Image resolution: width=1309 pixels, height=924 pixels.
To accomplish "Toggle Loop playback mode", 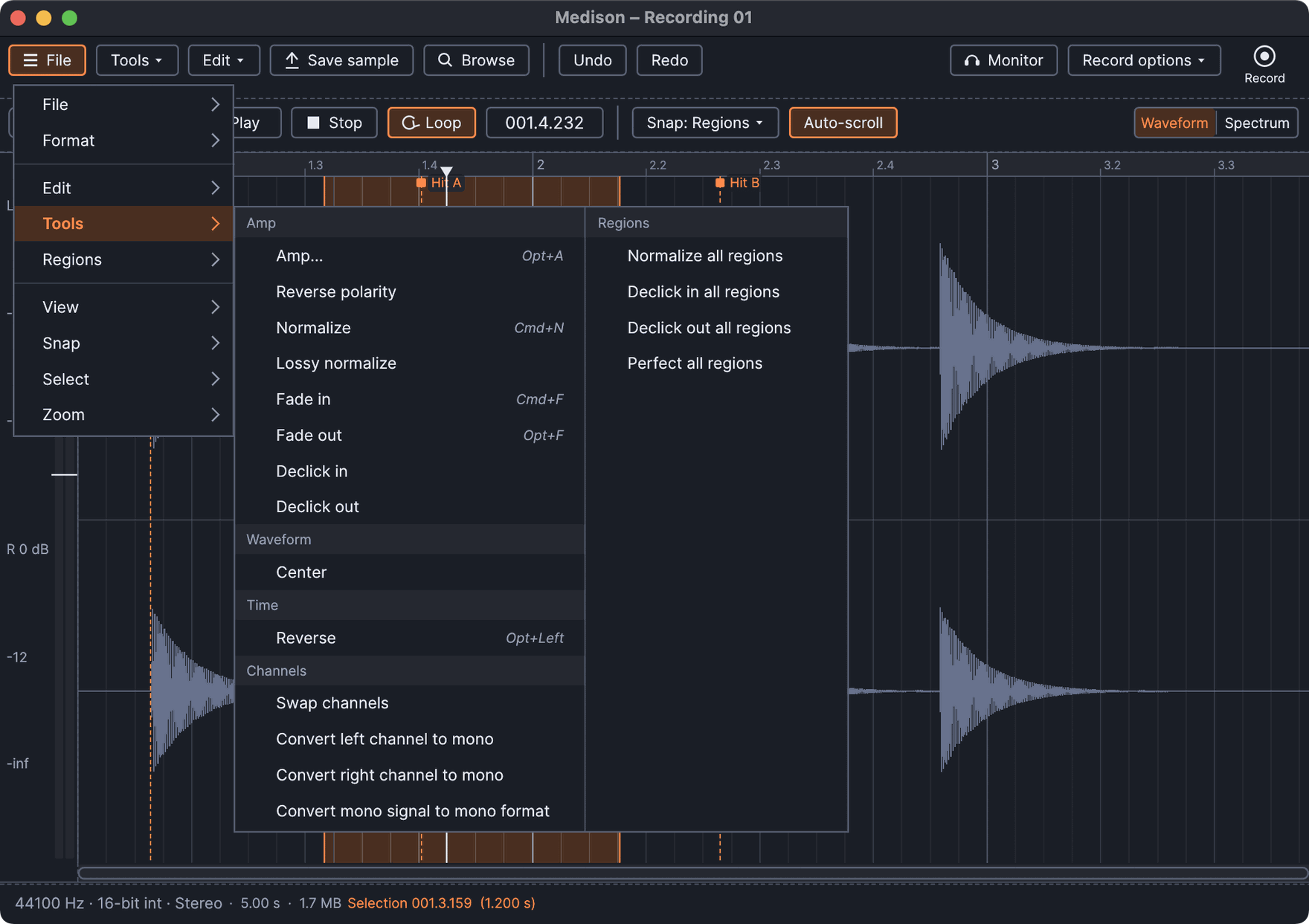I will (x=431, y=123).
